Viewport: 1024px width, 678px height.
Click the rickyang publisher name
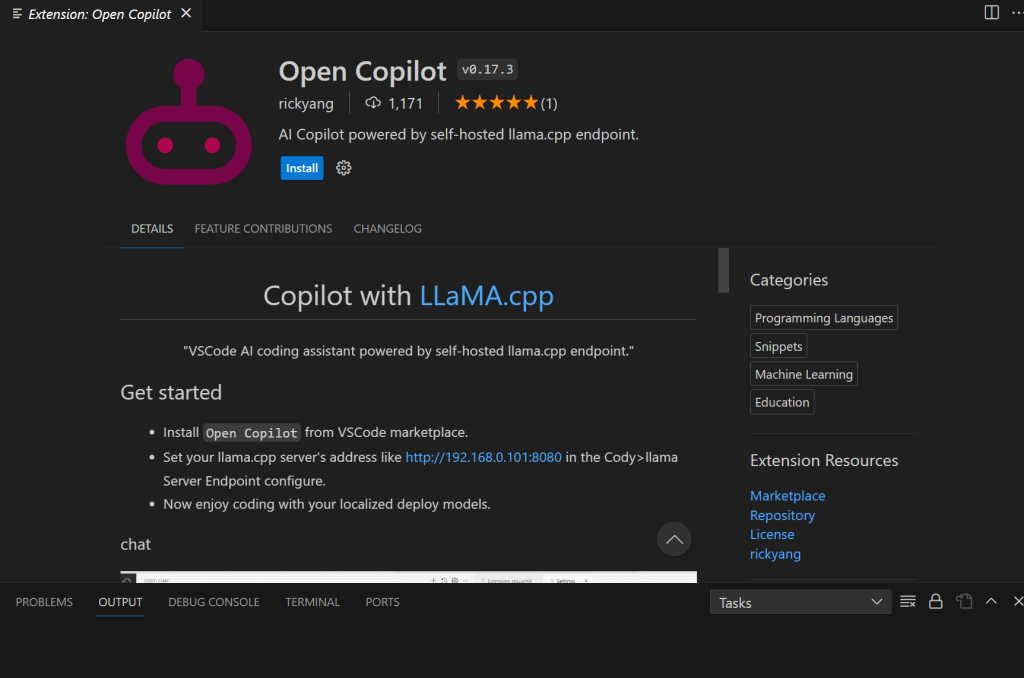tap(306, 103)
